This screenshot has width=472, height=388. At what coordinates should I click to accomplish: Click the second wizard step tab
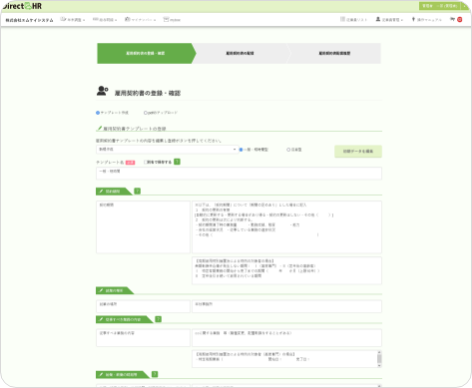click(240, 53)
